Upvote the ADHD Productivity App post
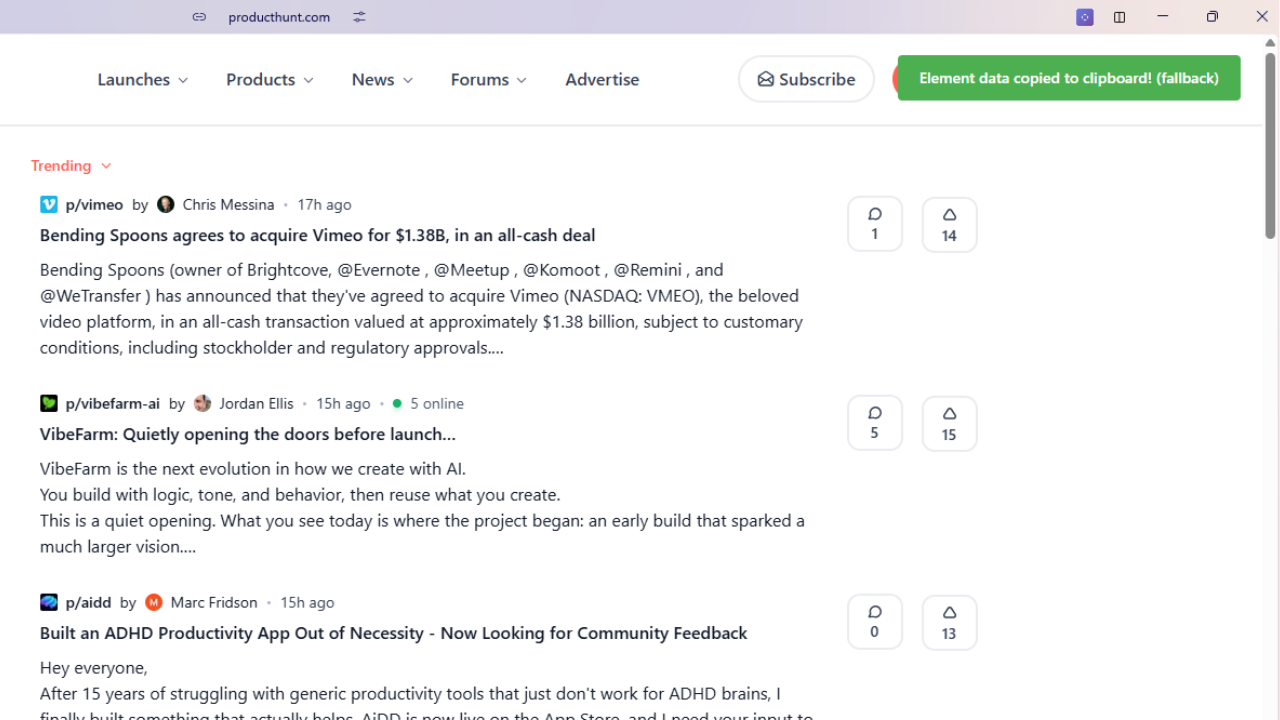Screen dimensions: 1280x720 [949, 622]
